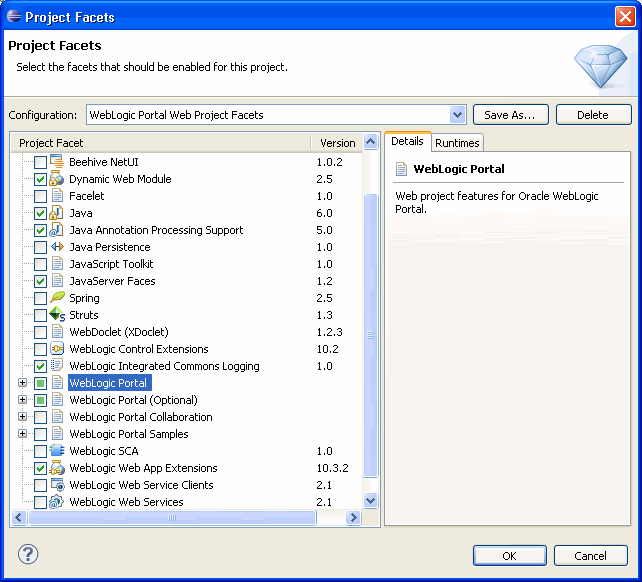Select the WebLogic Web Services row label
Screen dimensions: 642x582
coord(126,502)
